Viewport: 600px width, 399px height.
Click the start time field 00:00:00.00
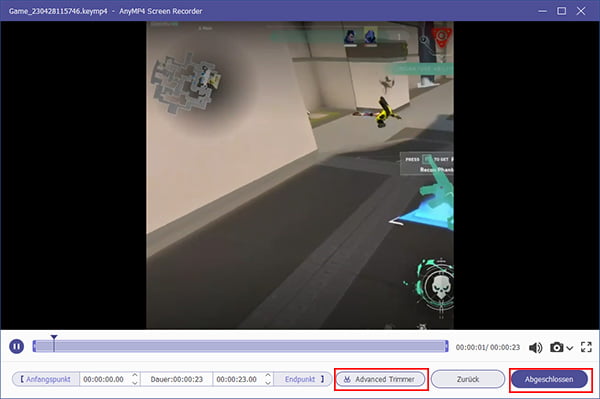coord(104,379)
